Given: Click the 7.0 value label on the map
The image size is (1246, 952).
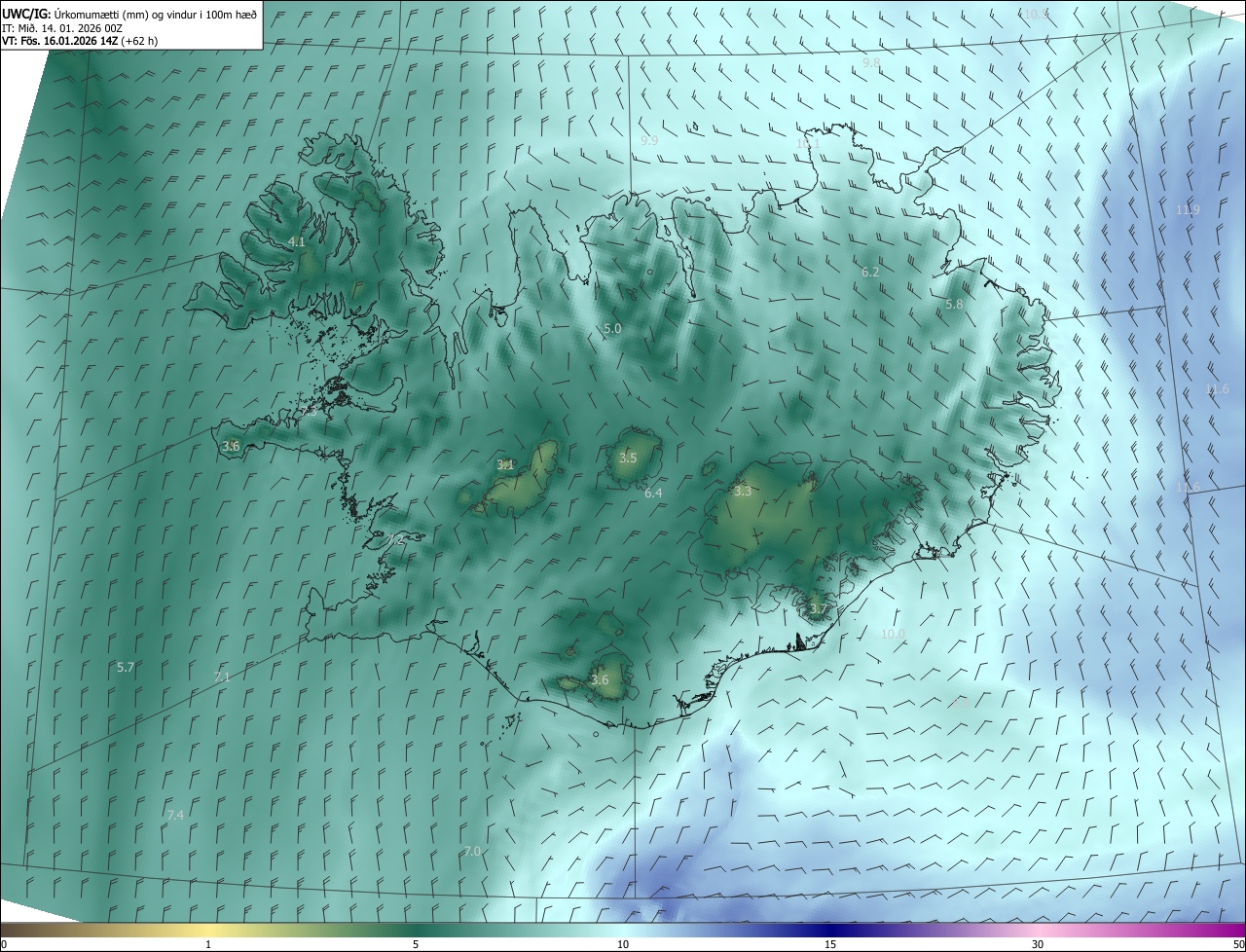Looking at the screenshot, I should click(x=472, y=851).
